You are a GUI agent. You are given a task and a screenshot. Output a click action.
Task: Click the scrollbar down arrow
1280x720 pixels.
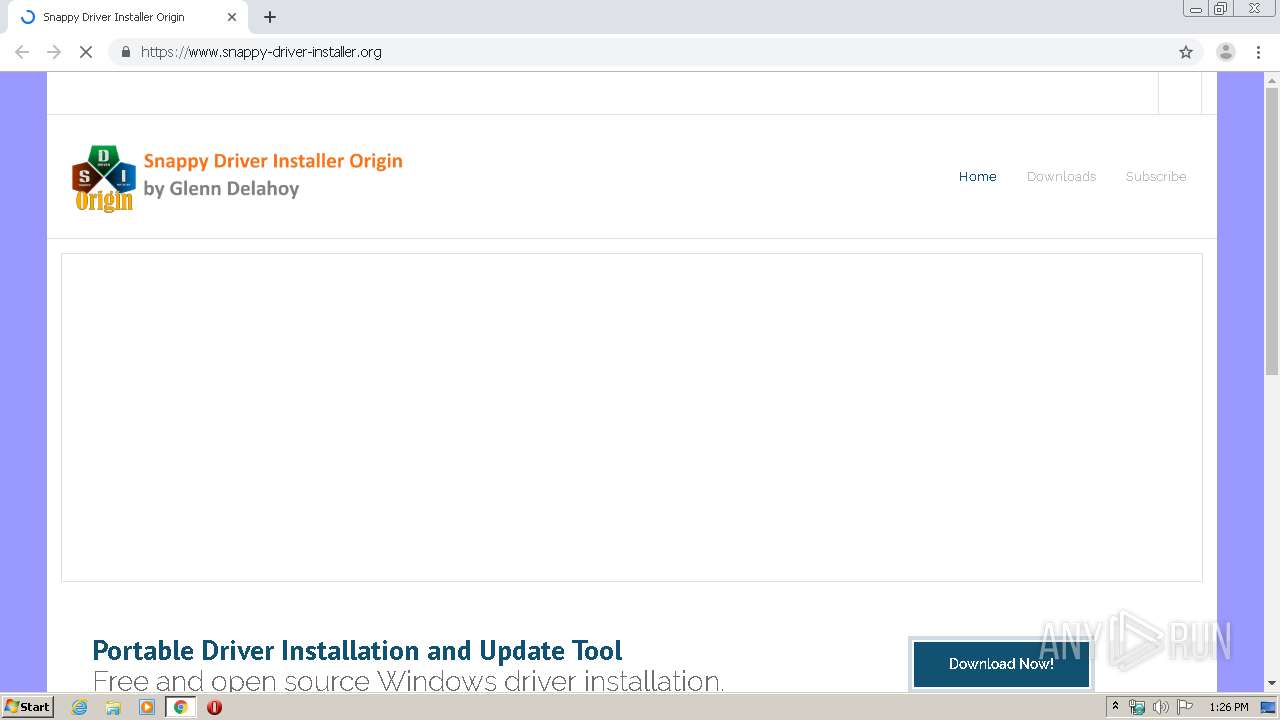click(1271, 683)
